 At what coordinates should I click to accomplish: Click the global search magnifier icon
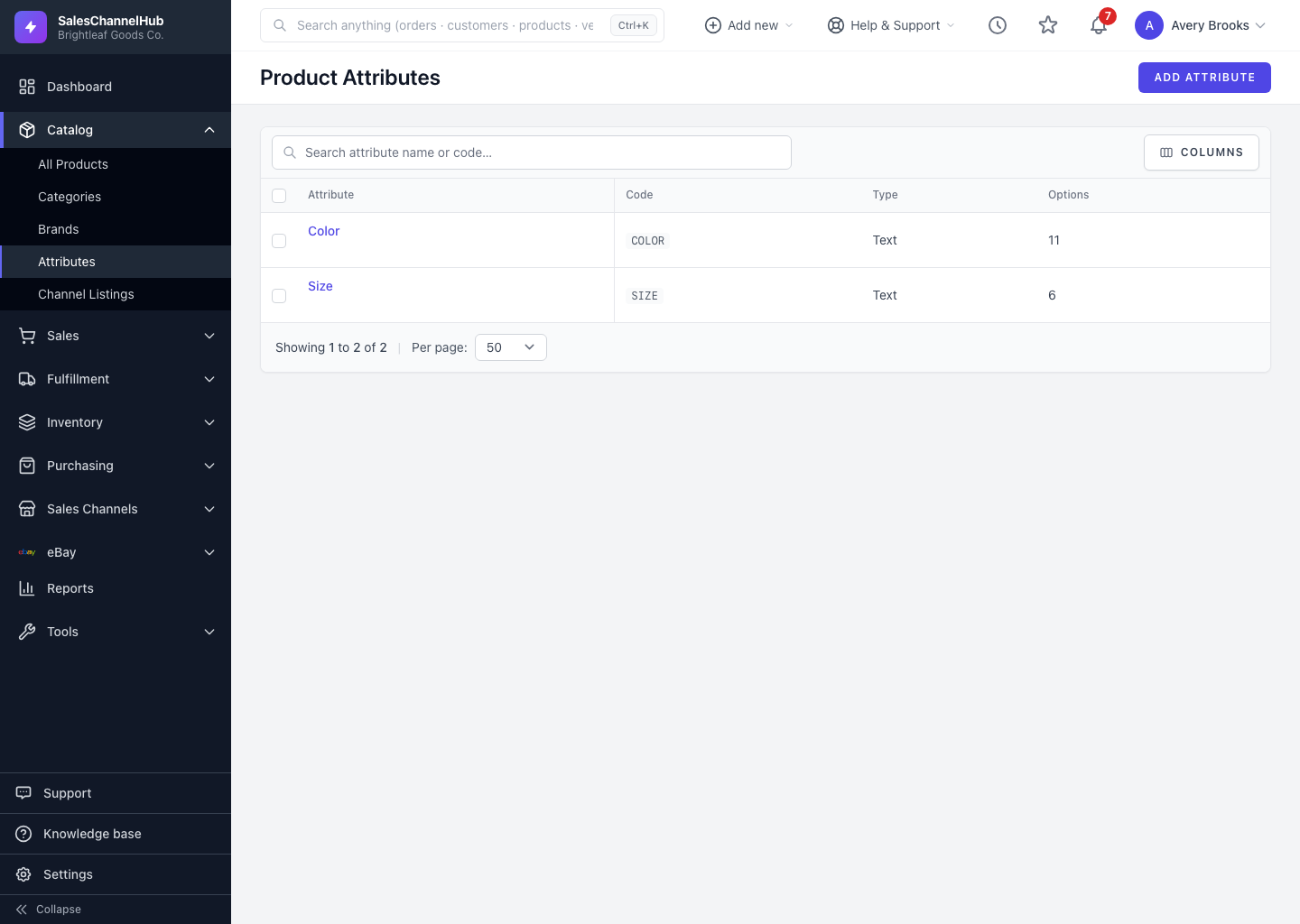point(280,25)
